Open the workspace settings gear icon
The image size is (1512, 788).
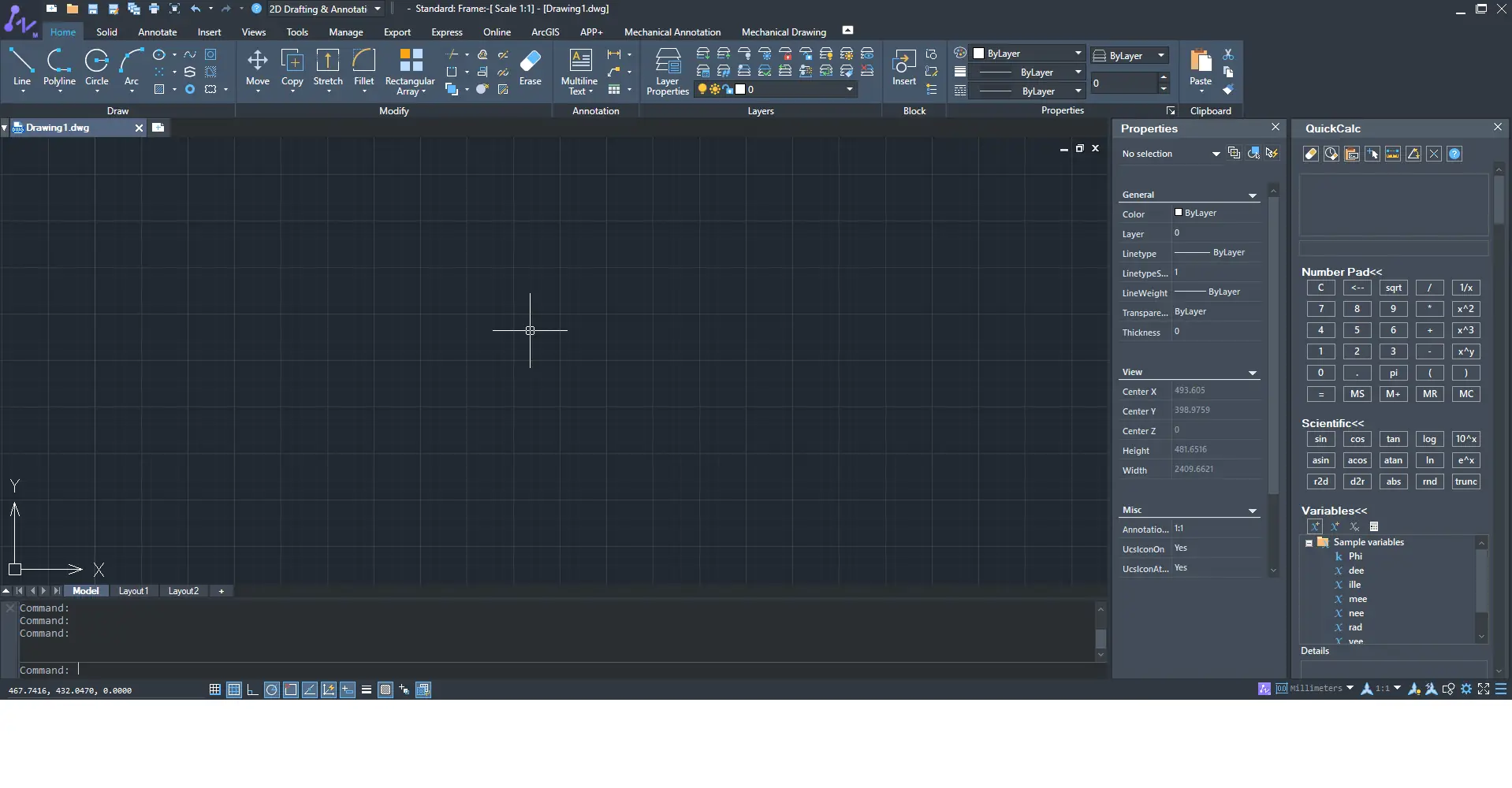point(1466,689)
